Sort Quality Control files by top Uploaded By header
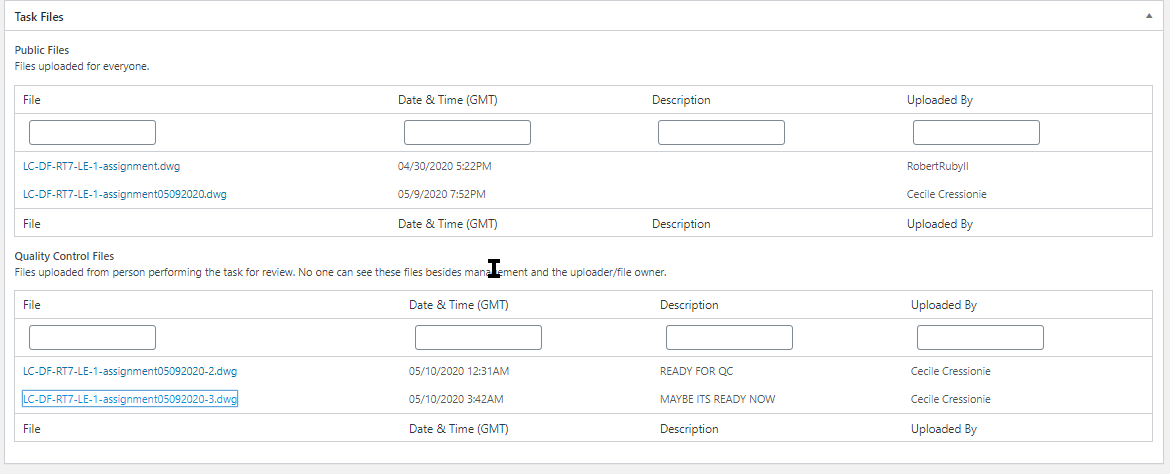The height and width of the screenshot is (474, 1170). pos(943,305)
